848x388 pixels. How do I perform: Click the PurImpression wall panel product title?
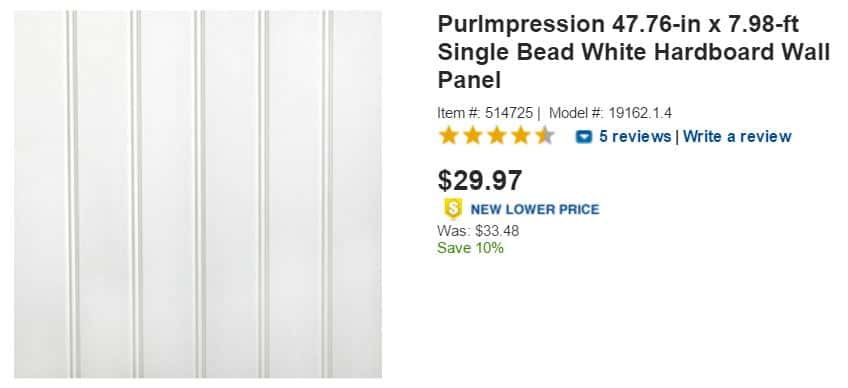(633, 52)
